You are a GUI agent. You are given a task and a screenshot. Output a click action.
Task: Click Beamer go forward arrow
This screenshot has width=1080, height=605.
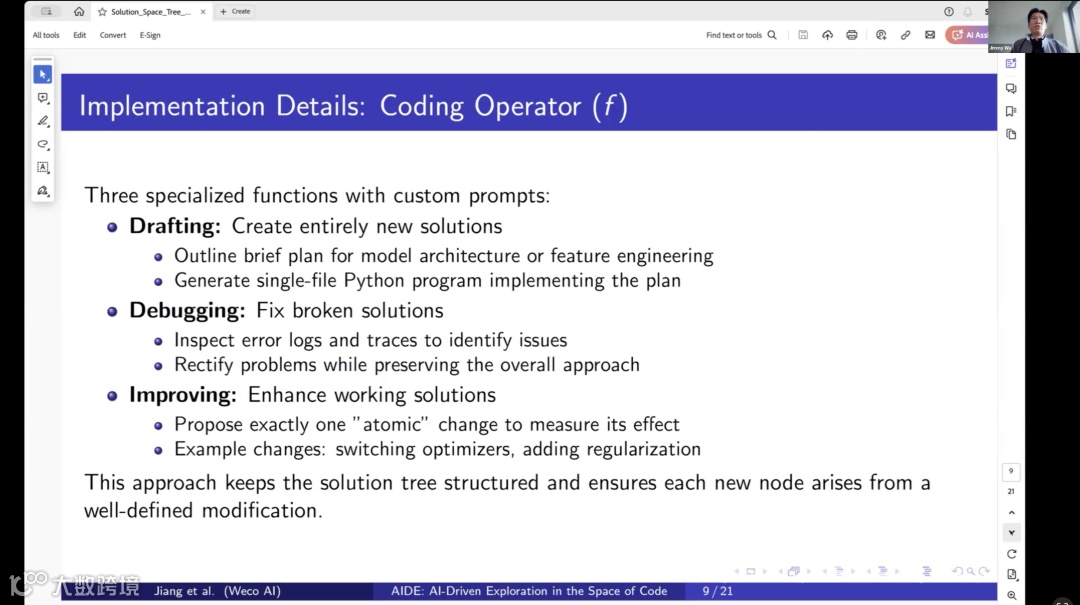point(984,571)
